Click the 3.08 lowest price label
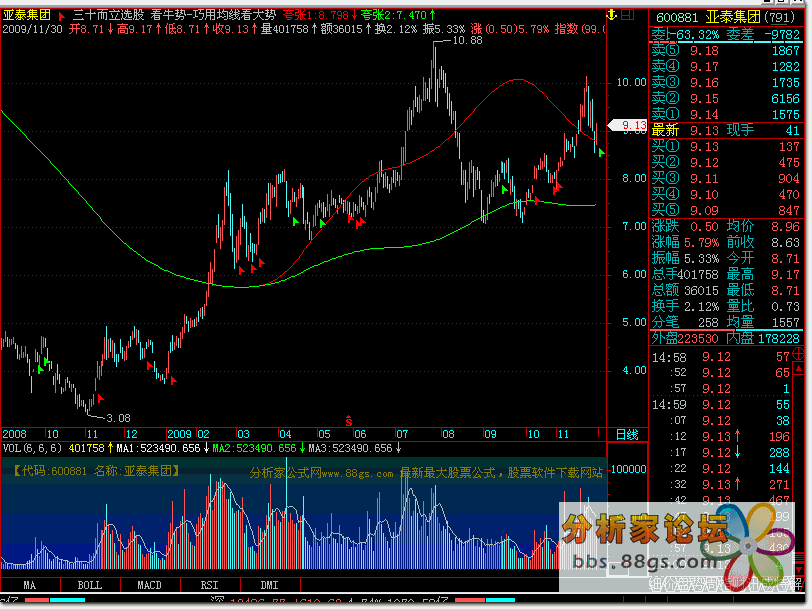Viewport: 812px width, 609px height. (118, 417)
